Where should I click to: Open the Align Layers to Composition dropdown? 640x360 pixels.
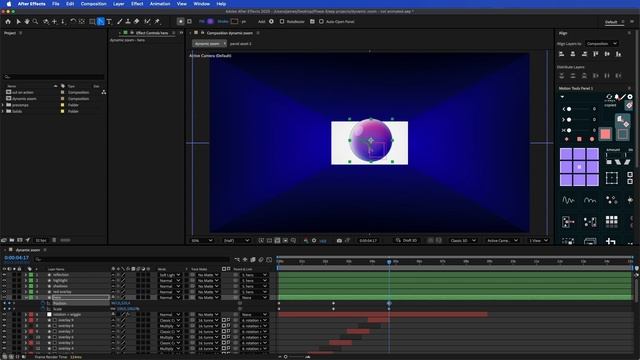tap(602, 44)
